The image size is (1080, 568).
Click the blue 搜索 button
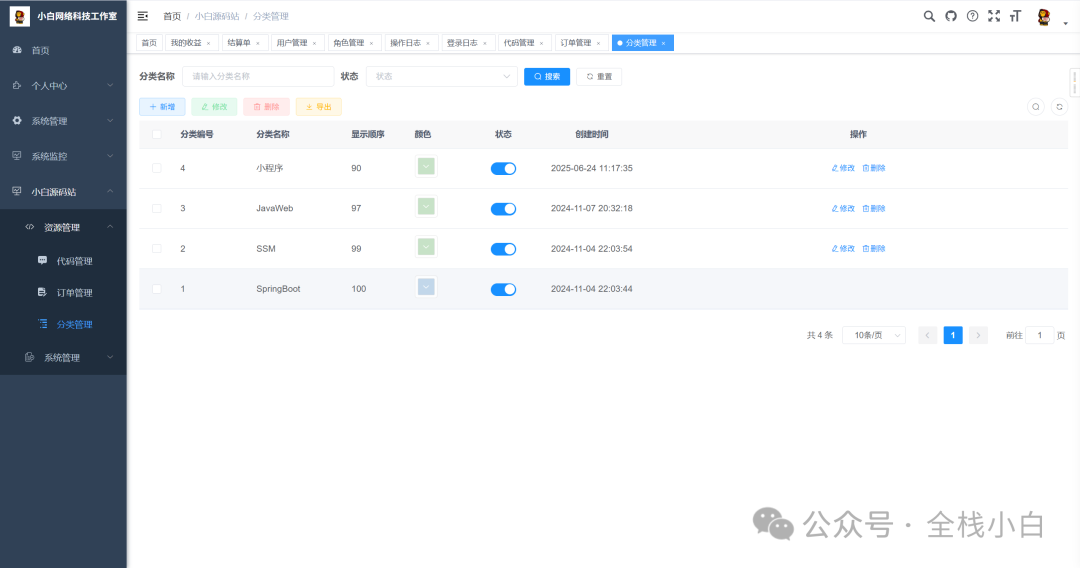[547, 76]
